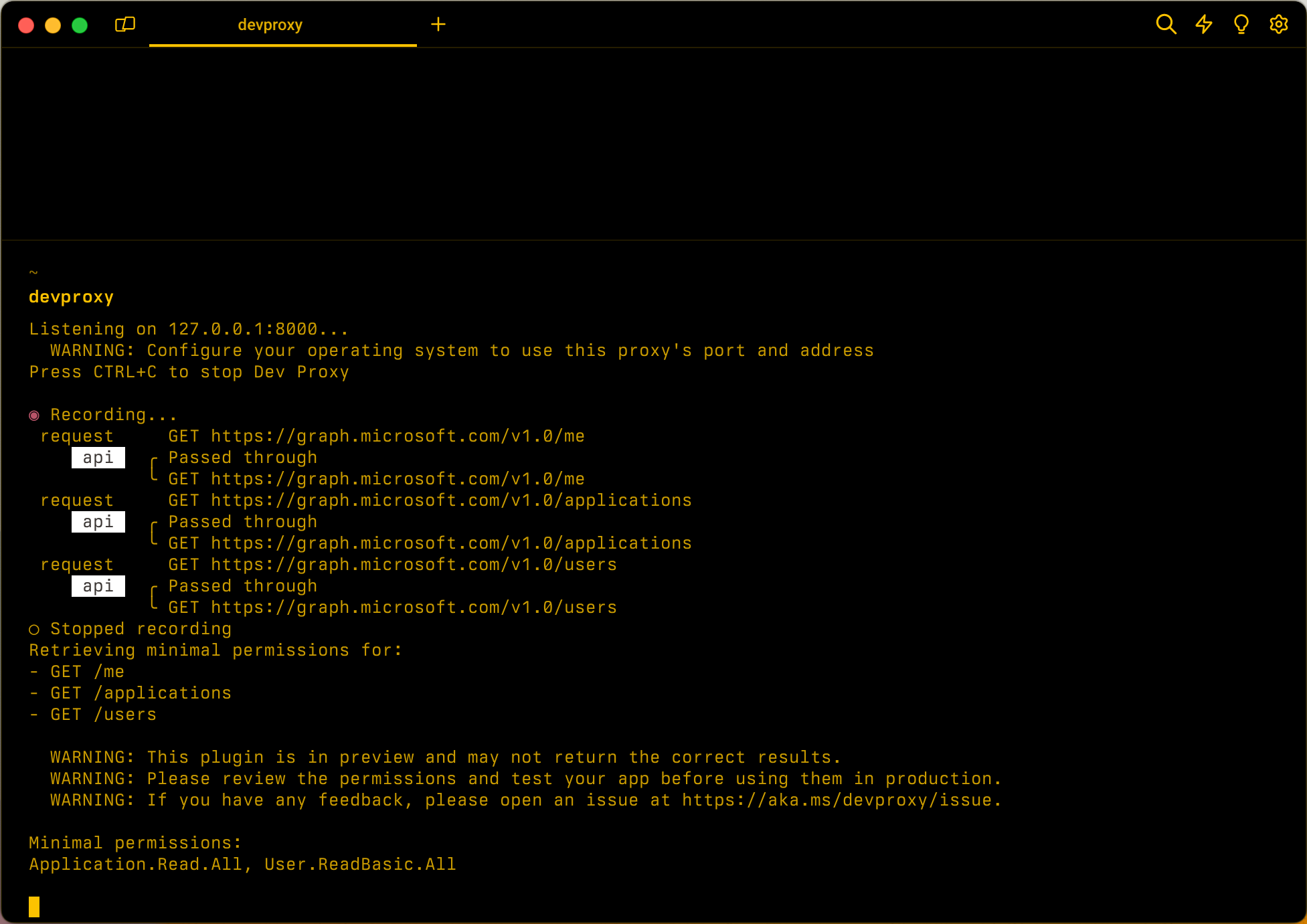Click the first graph.microsoft.com/v1.0/me URL

click(x=398, y=436)
